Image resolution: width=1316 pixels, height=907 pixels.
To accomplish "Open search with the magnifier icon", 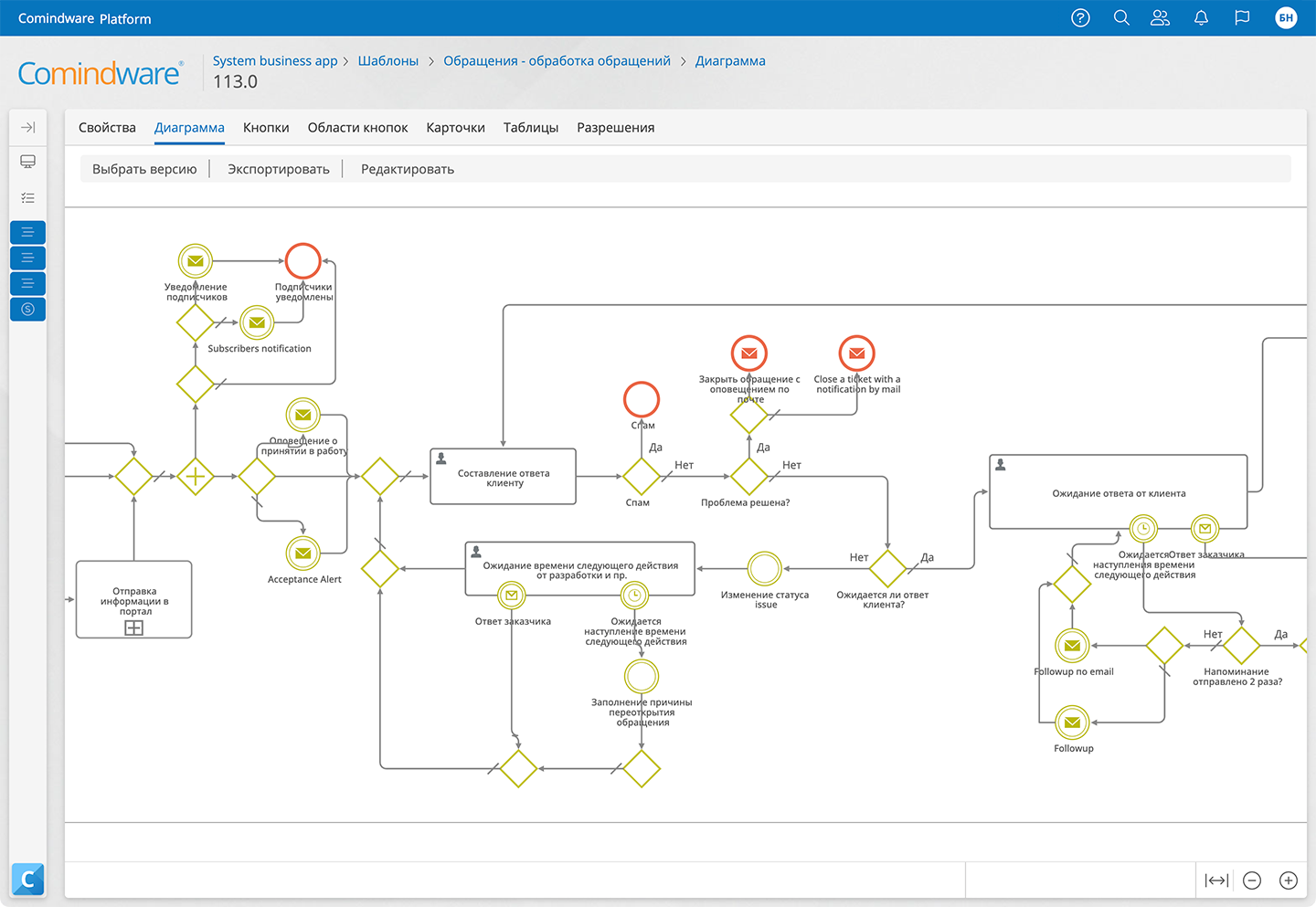I will point(1121,18).
